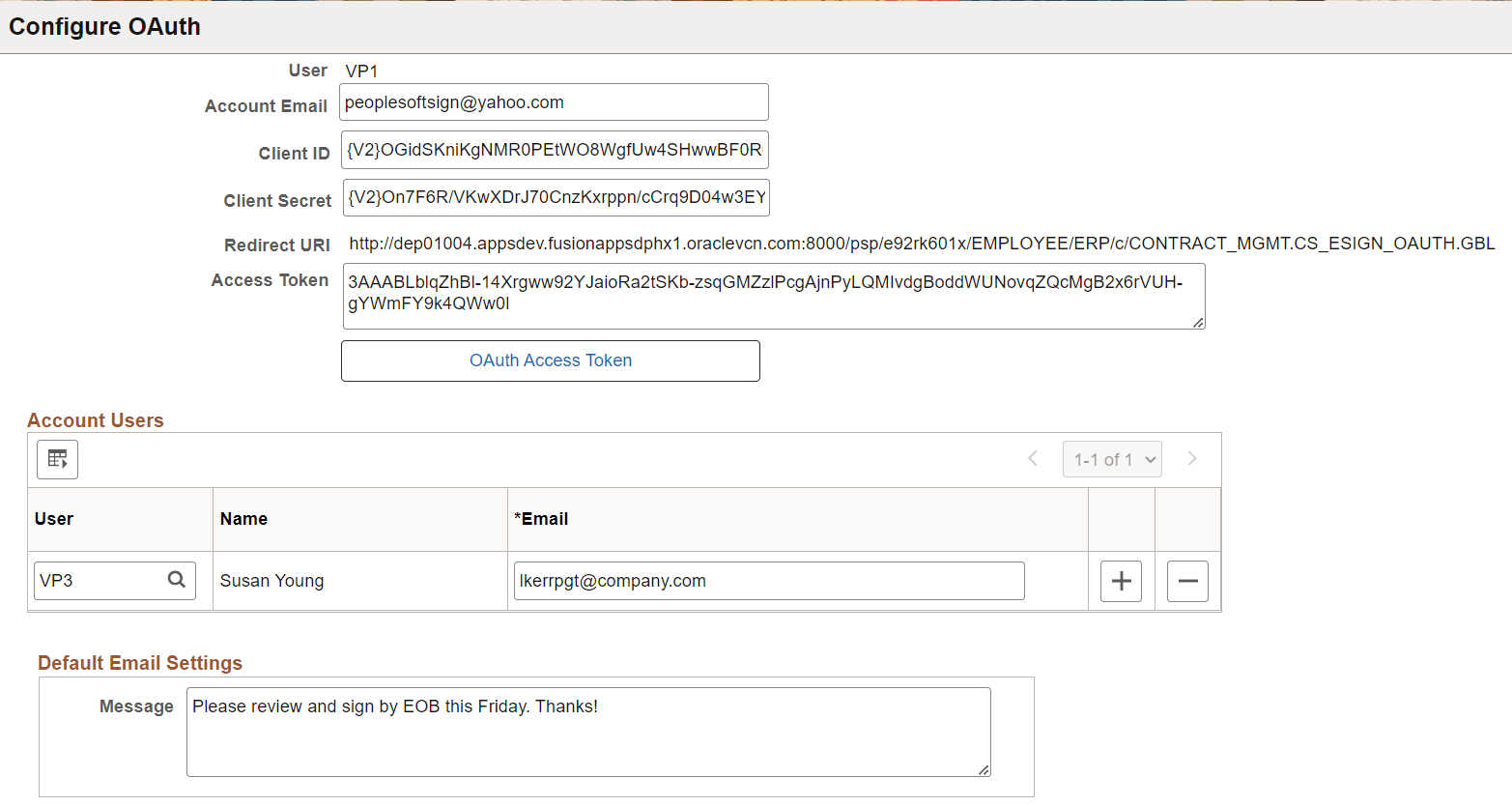Open the Account Users grid personalization icon

[56, 459]
